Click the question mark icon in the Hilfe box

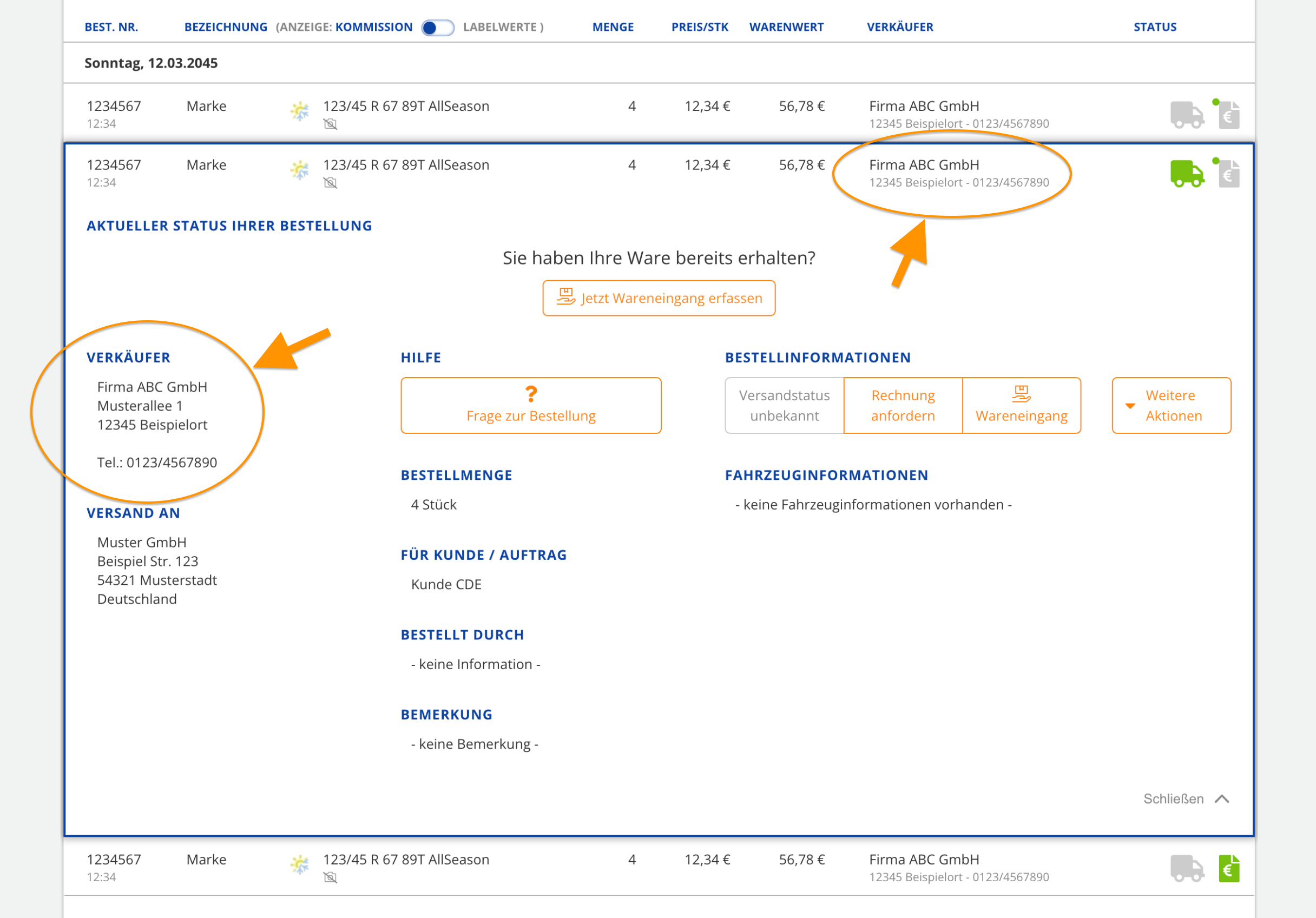coord(531,394)
